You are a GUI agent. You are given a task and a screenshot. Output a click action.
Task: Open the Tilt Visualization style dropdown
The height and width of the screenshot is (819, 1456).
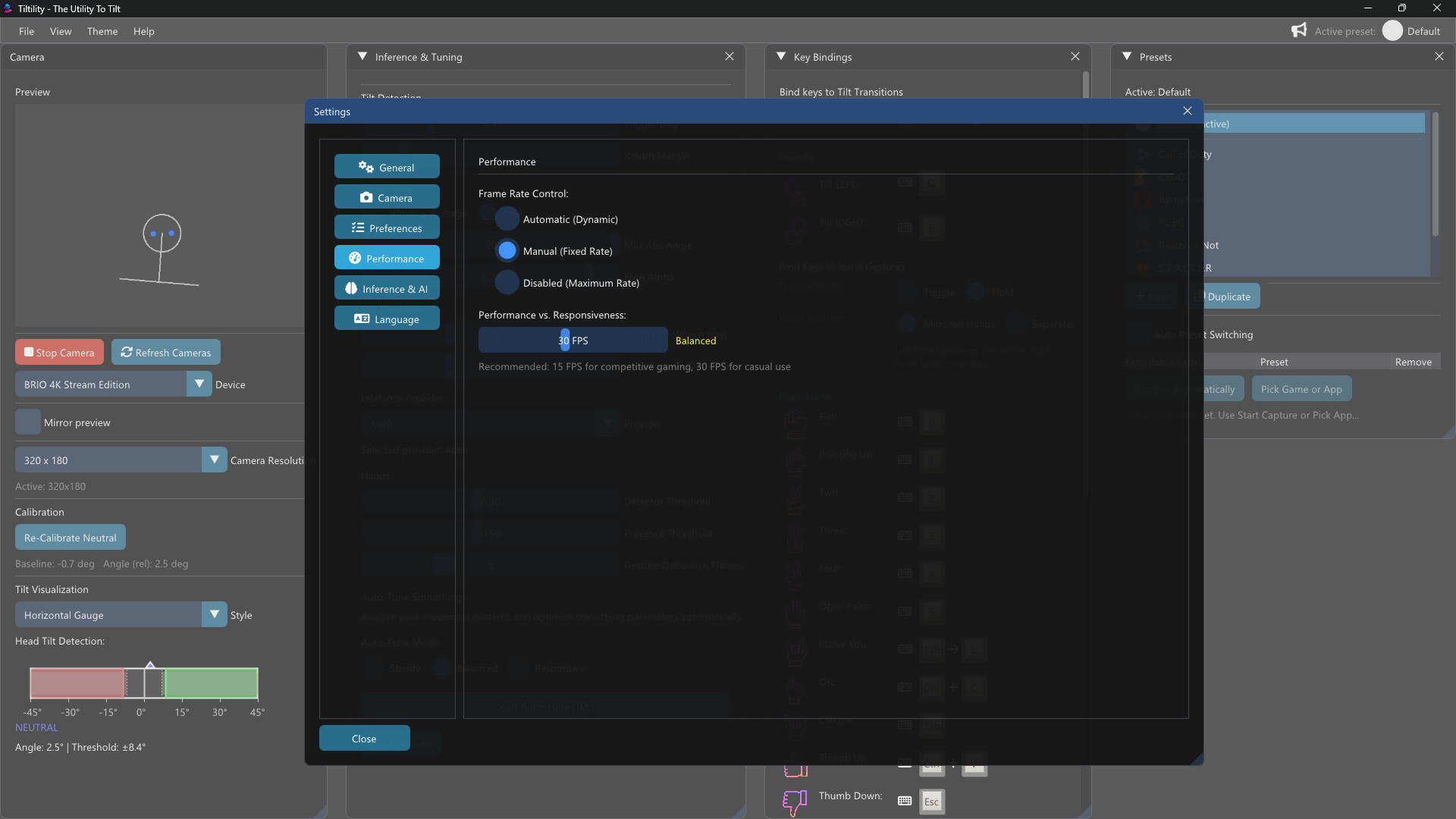pos(214,614)
